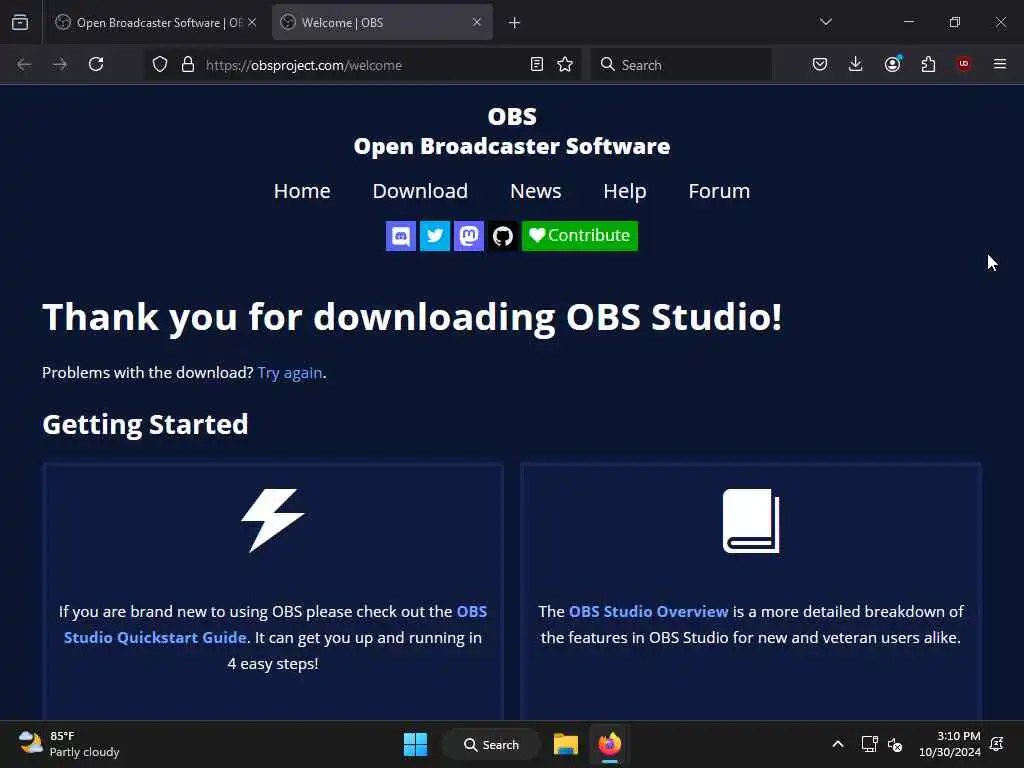Open the Pocket save icon
1024x768 pixels.
pos(820,64)
